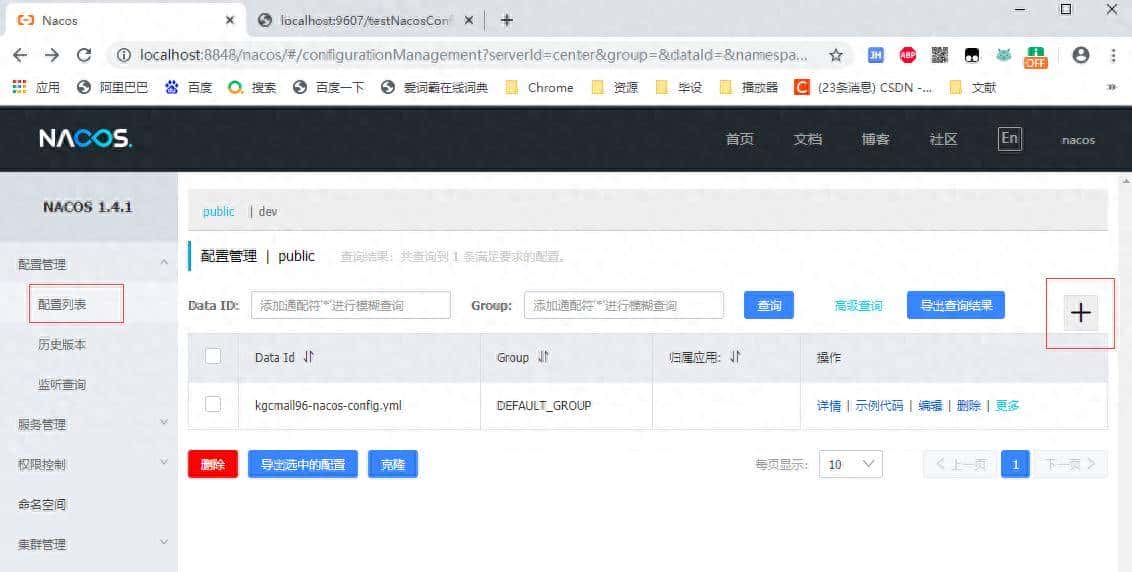1132x572 pixels.
Task: Open the Chrome profile avatar
Action: click(1080, 55)
